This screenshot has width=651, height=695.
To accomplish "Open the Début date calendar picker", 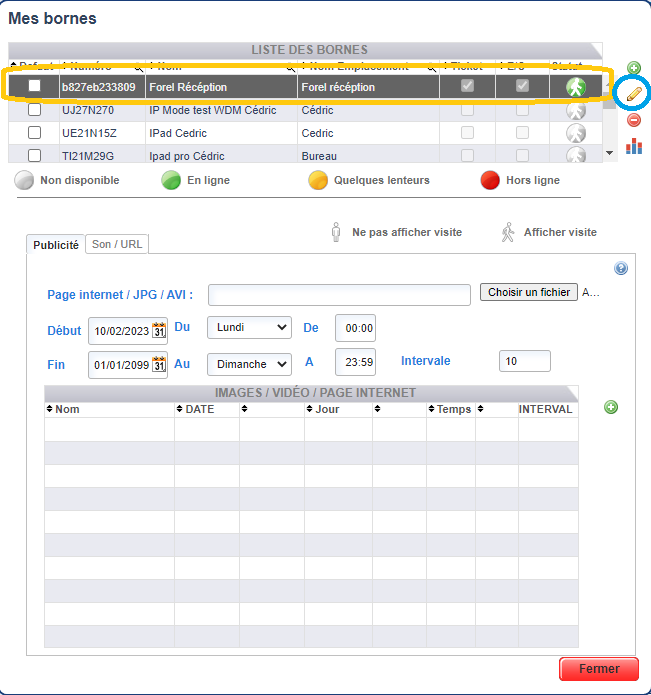I will tap(158, 330).
